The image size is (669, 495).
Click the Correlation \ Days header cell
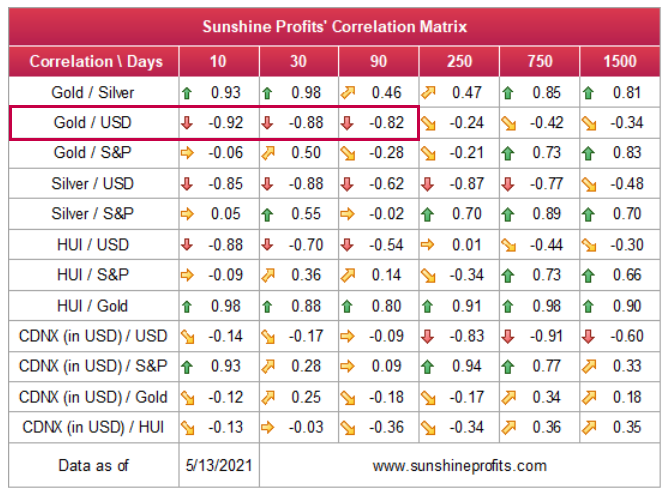point(93,61)
